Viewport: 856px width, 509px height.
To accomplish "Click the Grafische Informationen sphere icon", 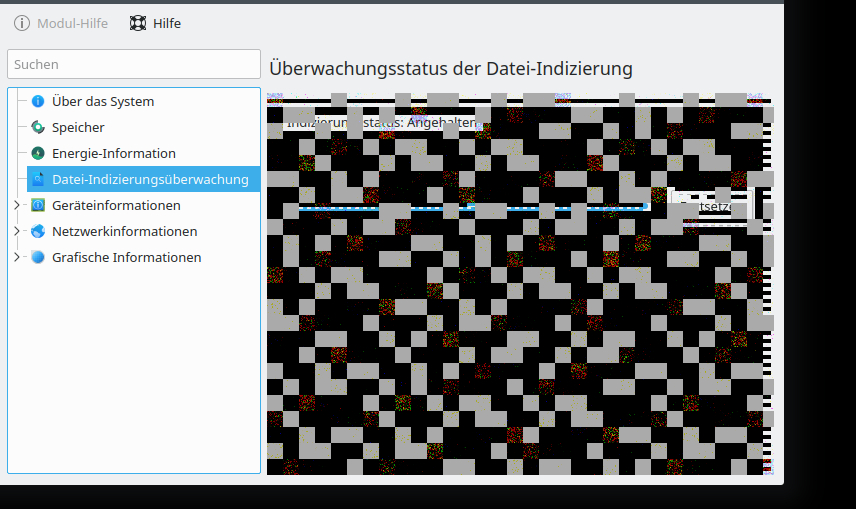I will tap(38, 257).
